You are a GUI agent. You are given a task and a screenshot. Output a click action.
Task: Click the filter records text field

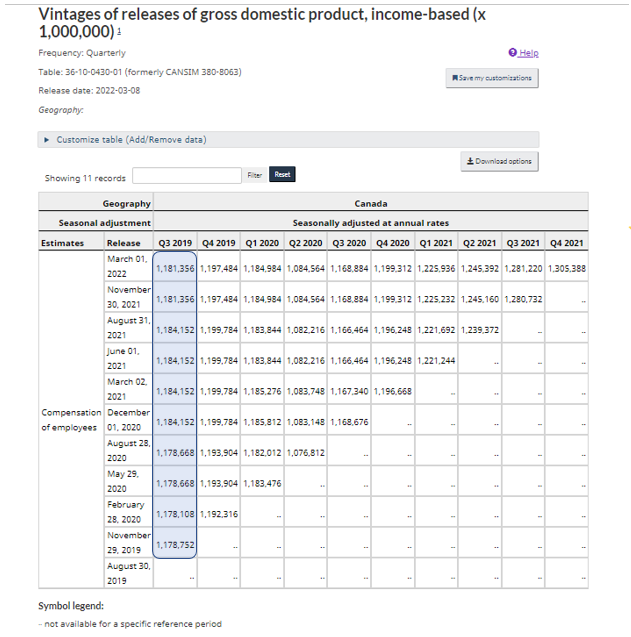[187, 176]
